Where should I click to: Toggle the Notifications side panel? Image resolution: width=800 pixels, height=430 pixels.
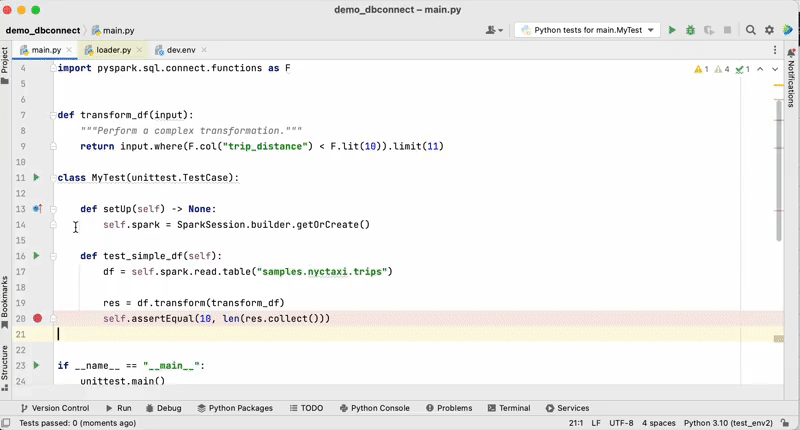(x=791, y=78)
